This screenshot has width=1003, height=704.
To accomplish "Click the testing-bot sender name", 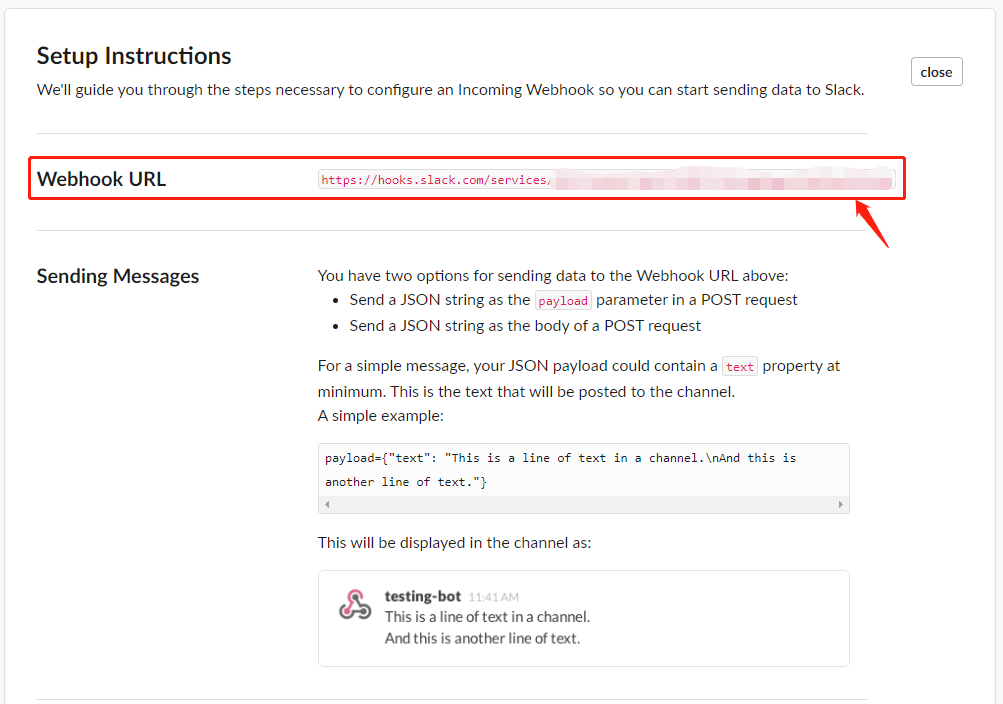I will coord(423,597).
